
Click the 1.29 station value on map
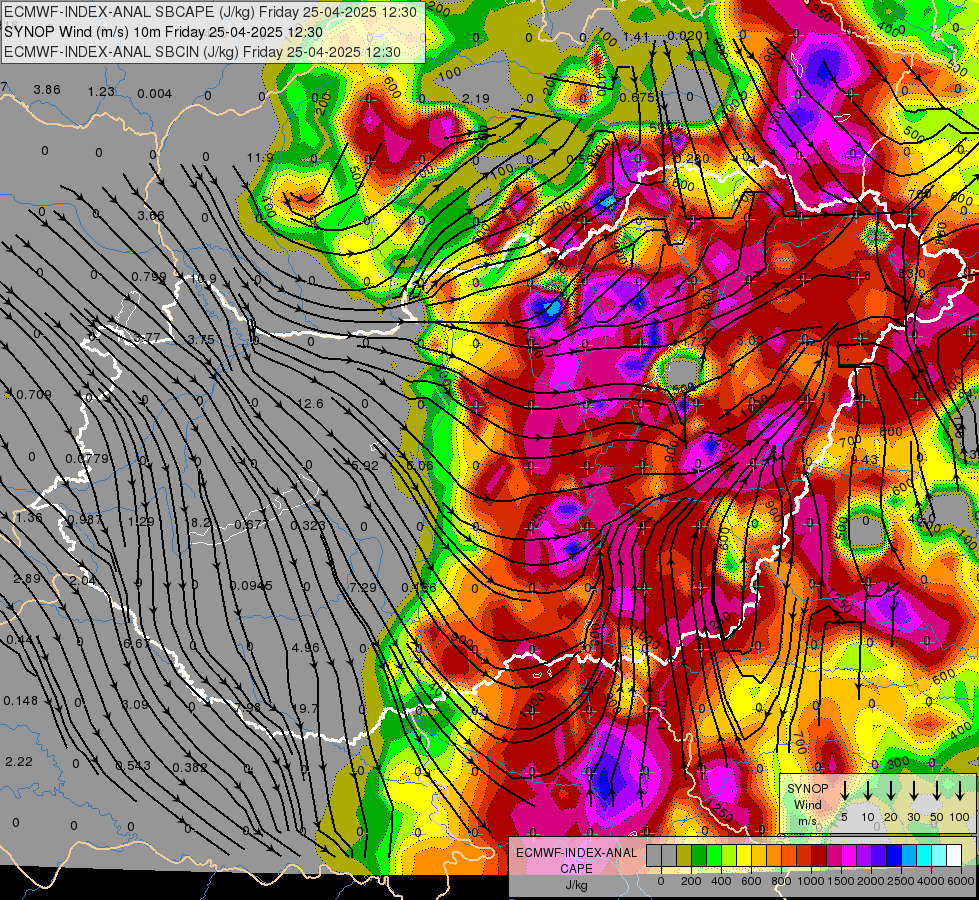pyautogui.click(x=141, y=522)
